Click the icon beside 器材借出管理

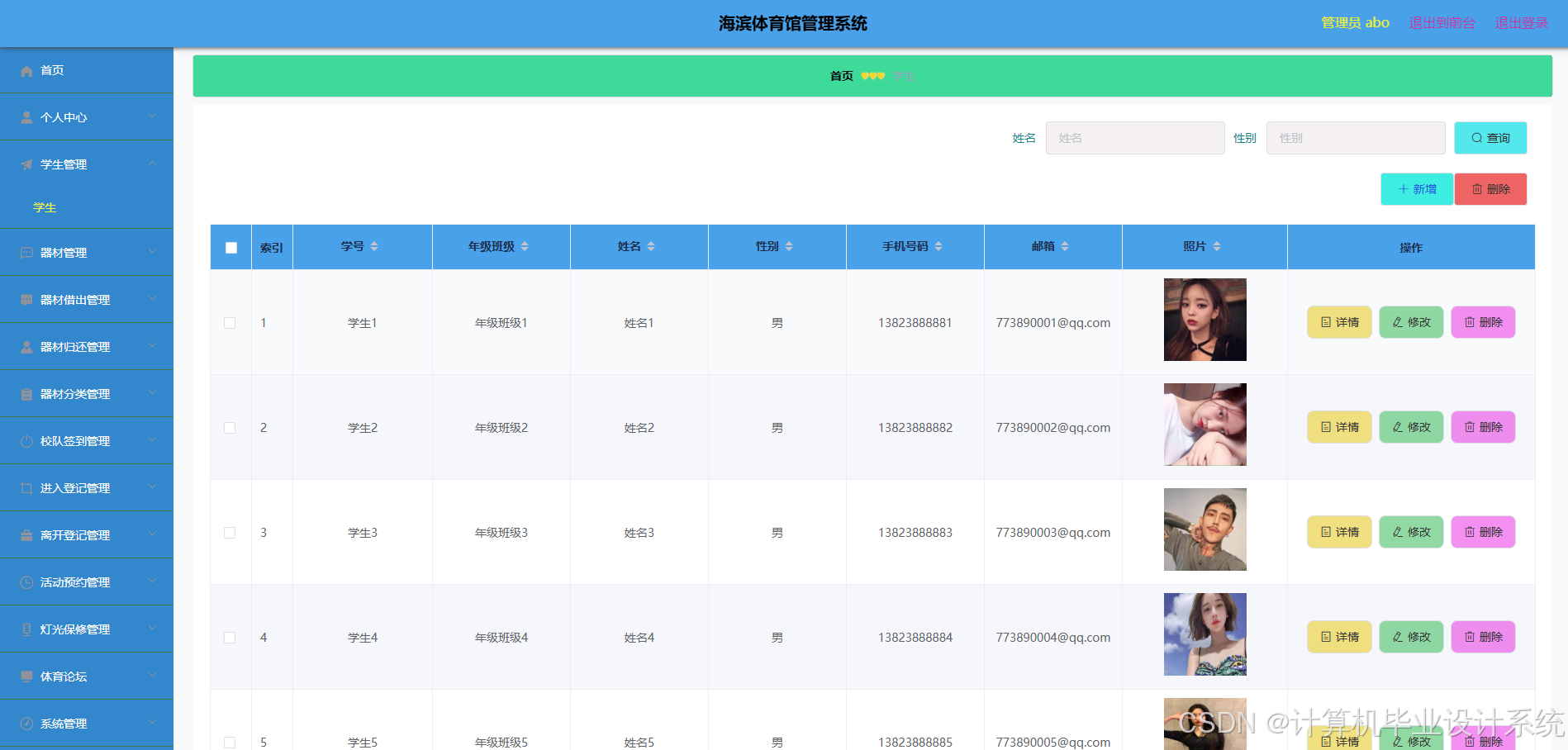coord(26,301)
